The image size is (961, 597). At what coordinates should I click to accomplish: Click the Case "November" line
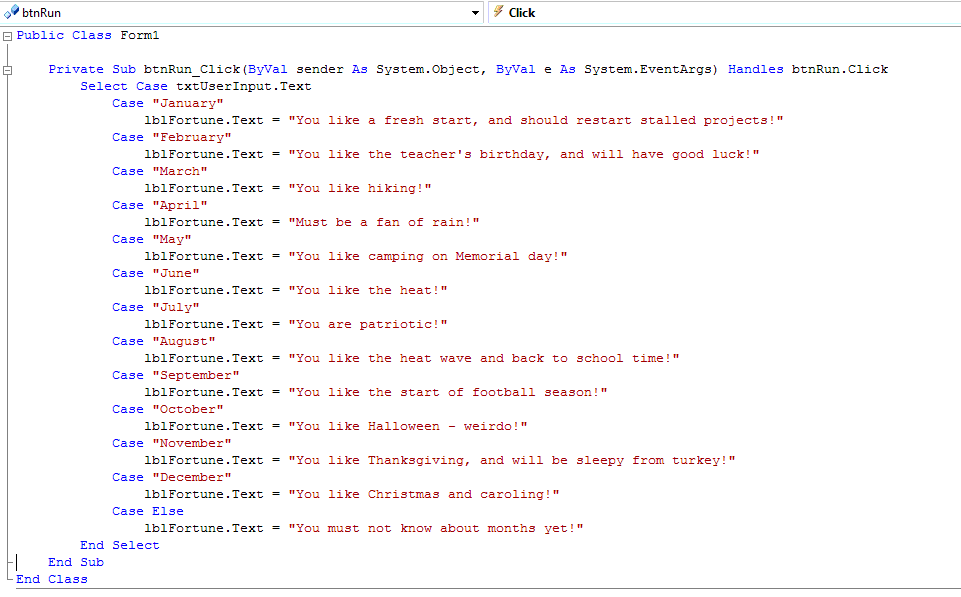point(172,444)
